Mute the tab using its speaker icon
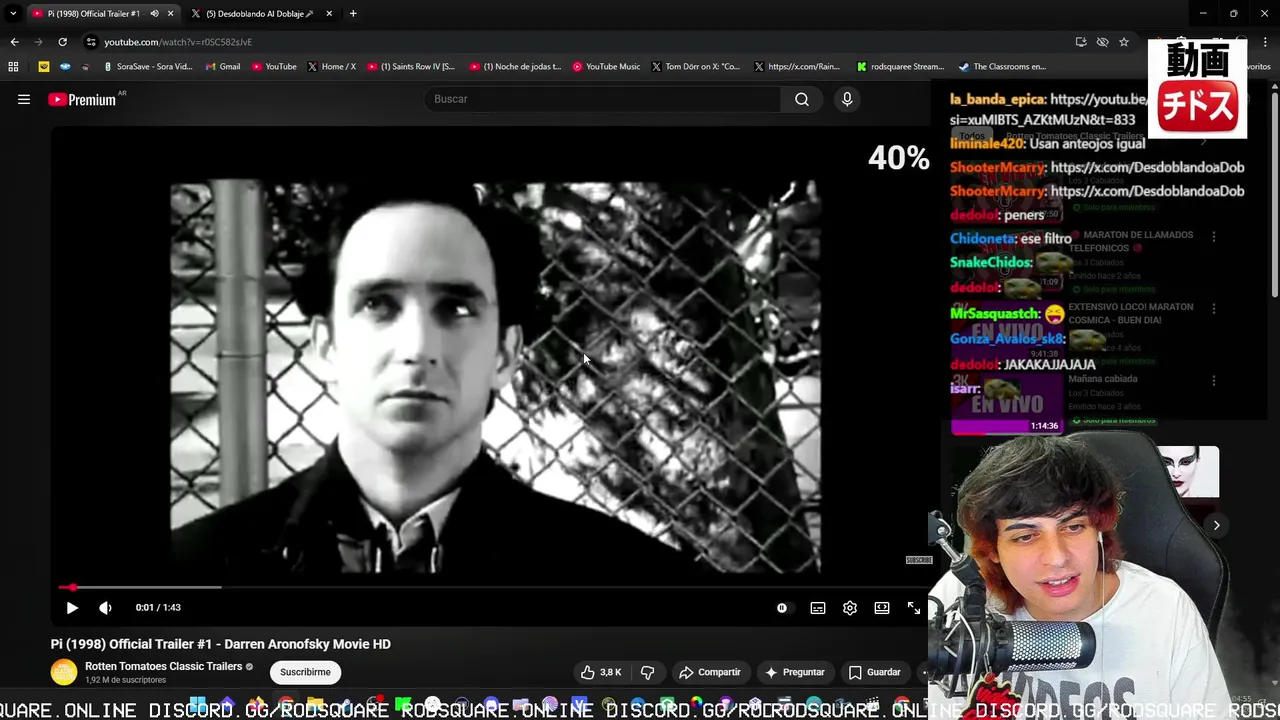 pos(154,13)
